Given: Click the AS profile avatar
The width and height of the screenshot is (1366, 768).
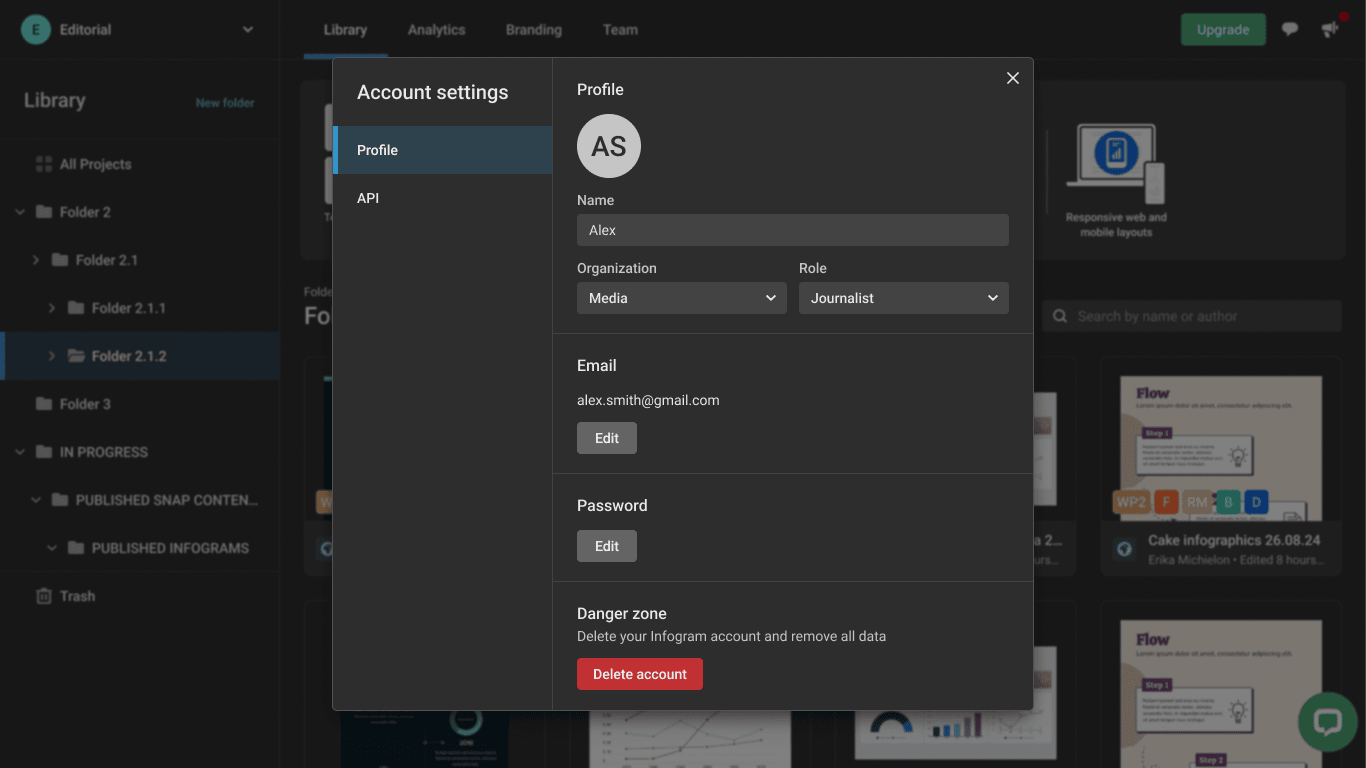Looking at the screenshot, I should pyautogui.click(x=609, y=146).
